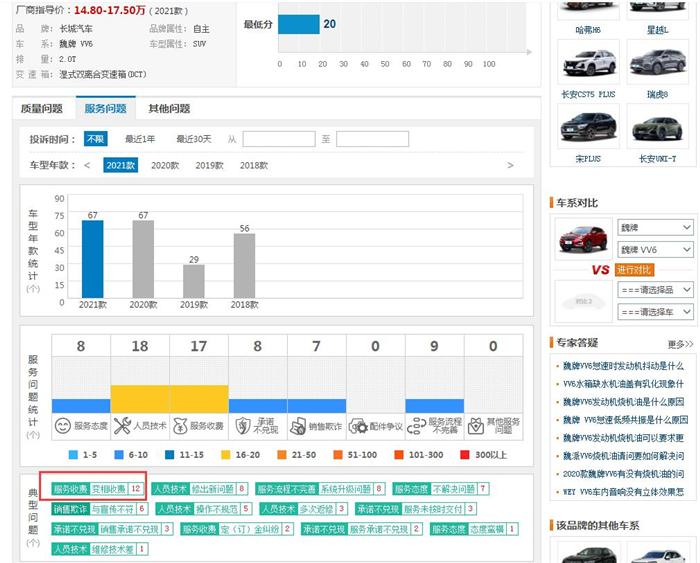This screenshot has height=563, width=700.
Task: Open article VV6水箱缺水机油盖有乳化现象
Action: (x=623, y=384)
